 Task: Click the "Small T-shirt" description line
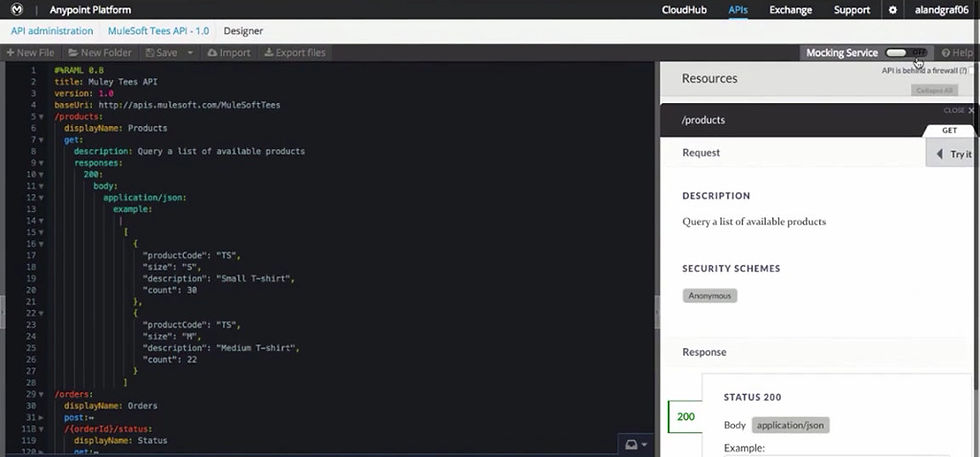[218, 279]
